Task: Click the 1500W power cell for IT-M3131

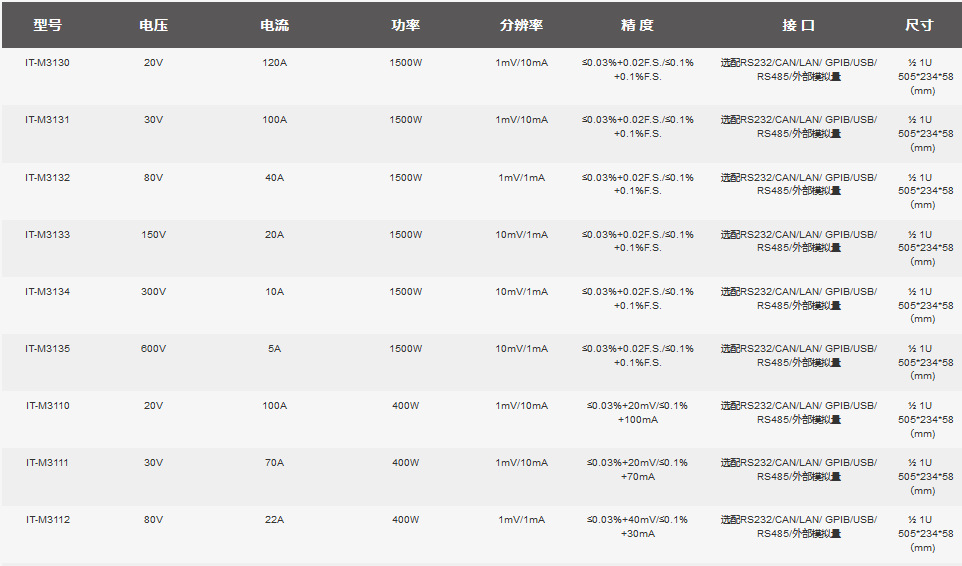Action: [x=405, y=120]
